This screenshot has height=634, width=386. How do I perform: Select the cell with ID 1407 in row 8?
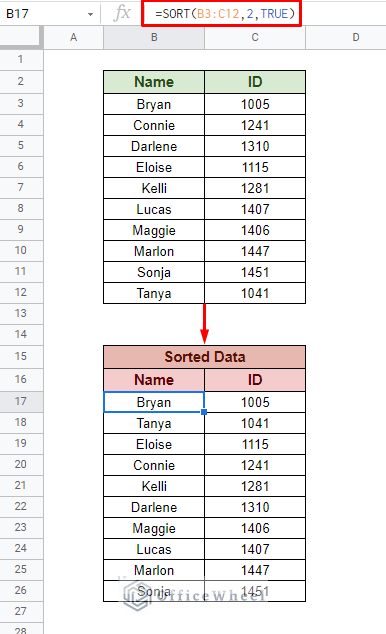[x=255, y=209]
